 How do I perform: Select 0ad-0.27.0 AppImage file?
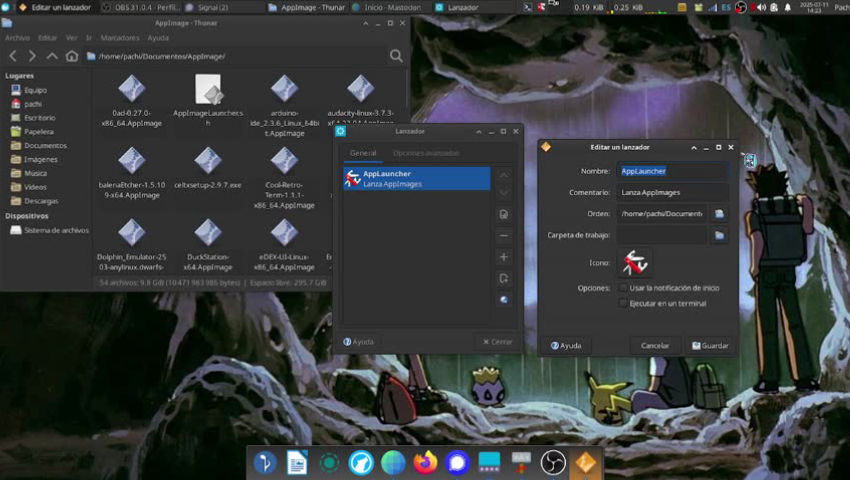point(131,101)
